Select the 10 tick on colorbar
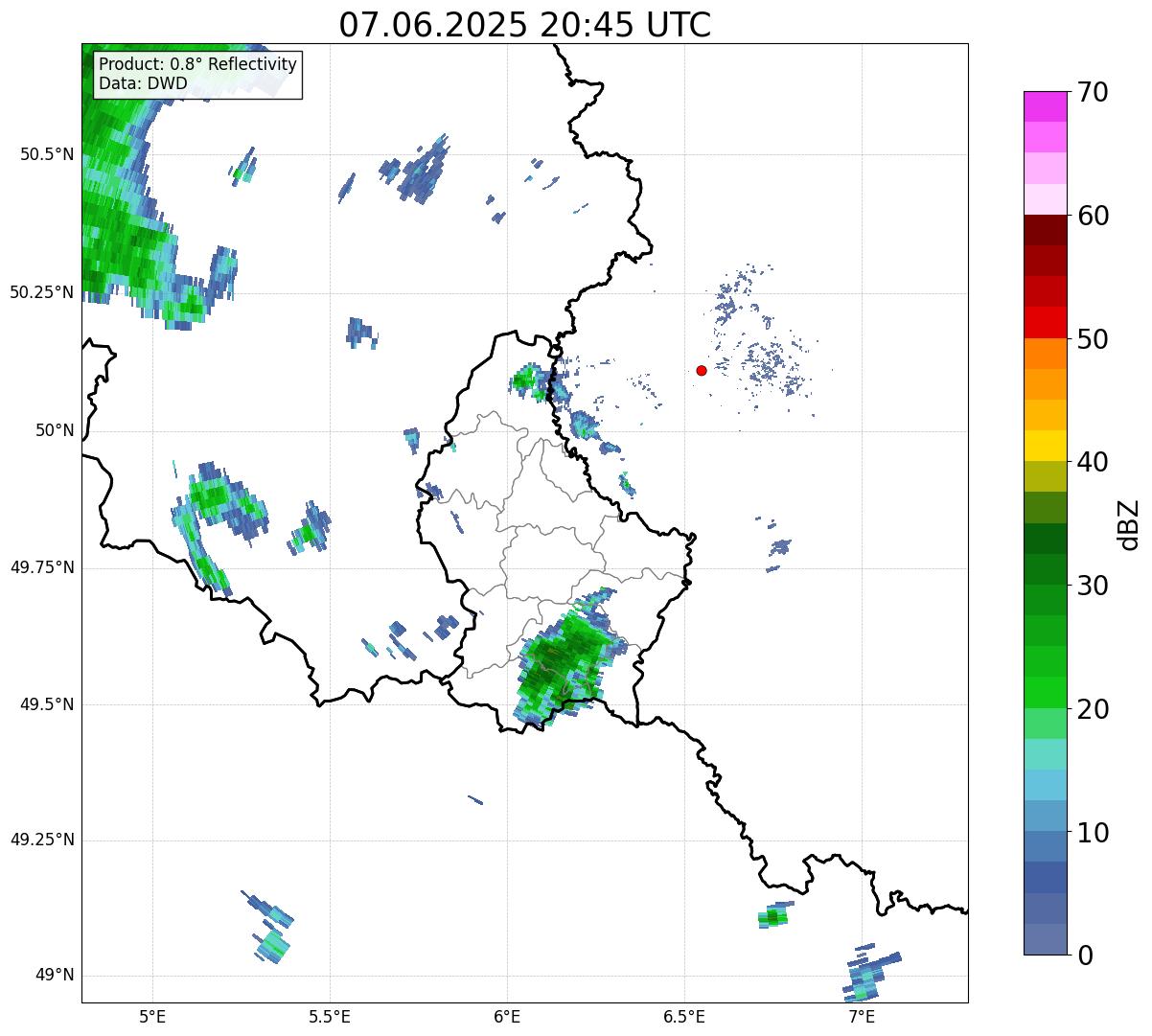This screenshot has height=1036, width=1152. (1093, 833)
